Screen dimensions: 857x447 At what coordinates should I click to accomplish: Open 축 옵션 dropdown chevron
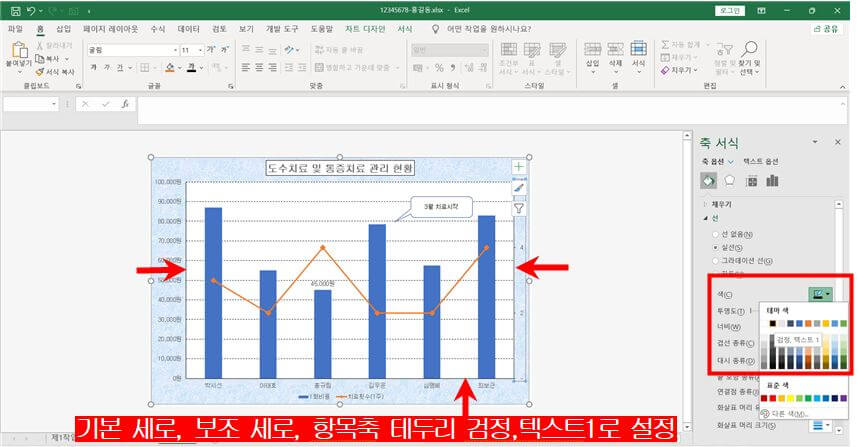click(x=731, y=162)
